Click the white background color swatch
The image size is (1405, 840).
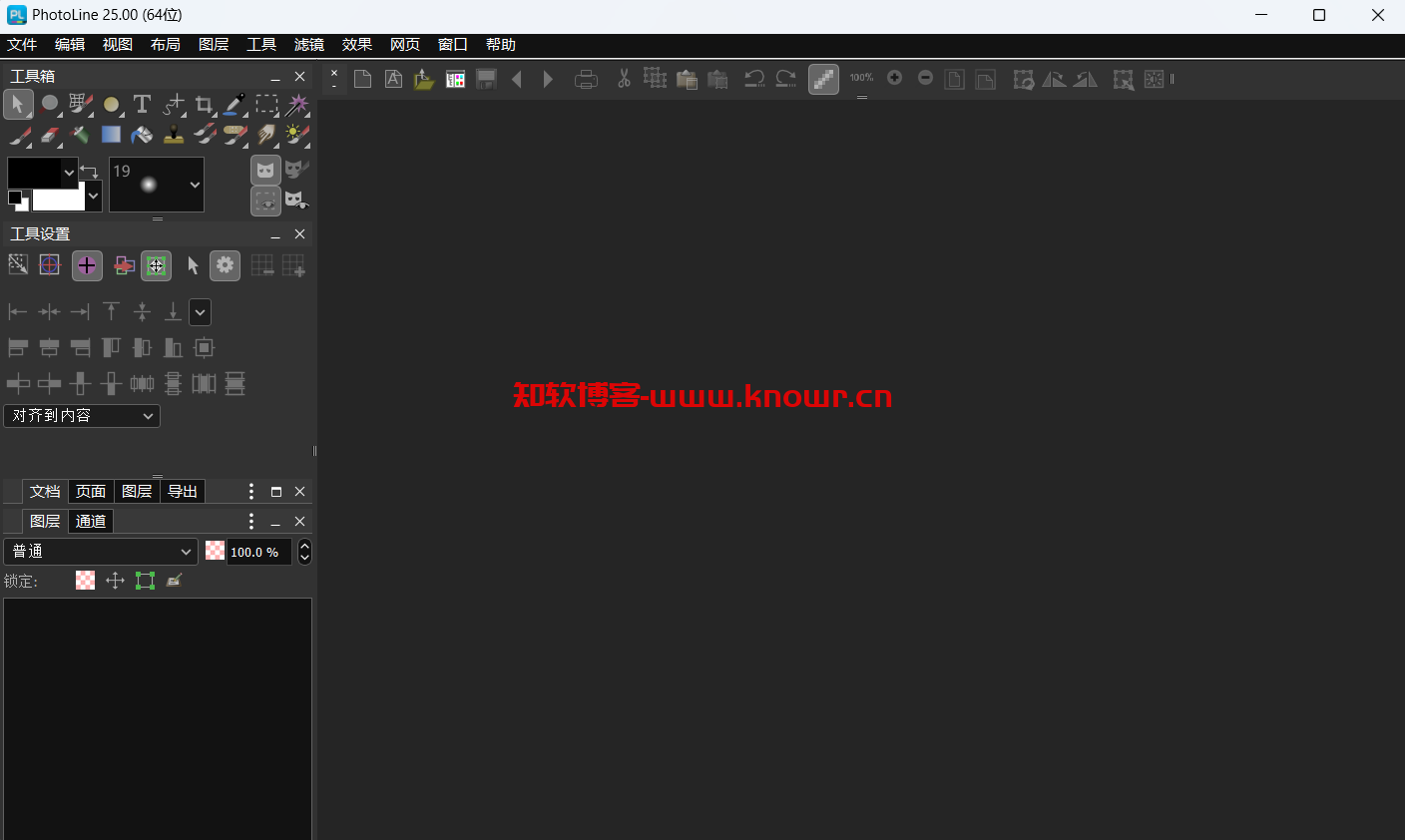(59, 199)
